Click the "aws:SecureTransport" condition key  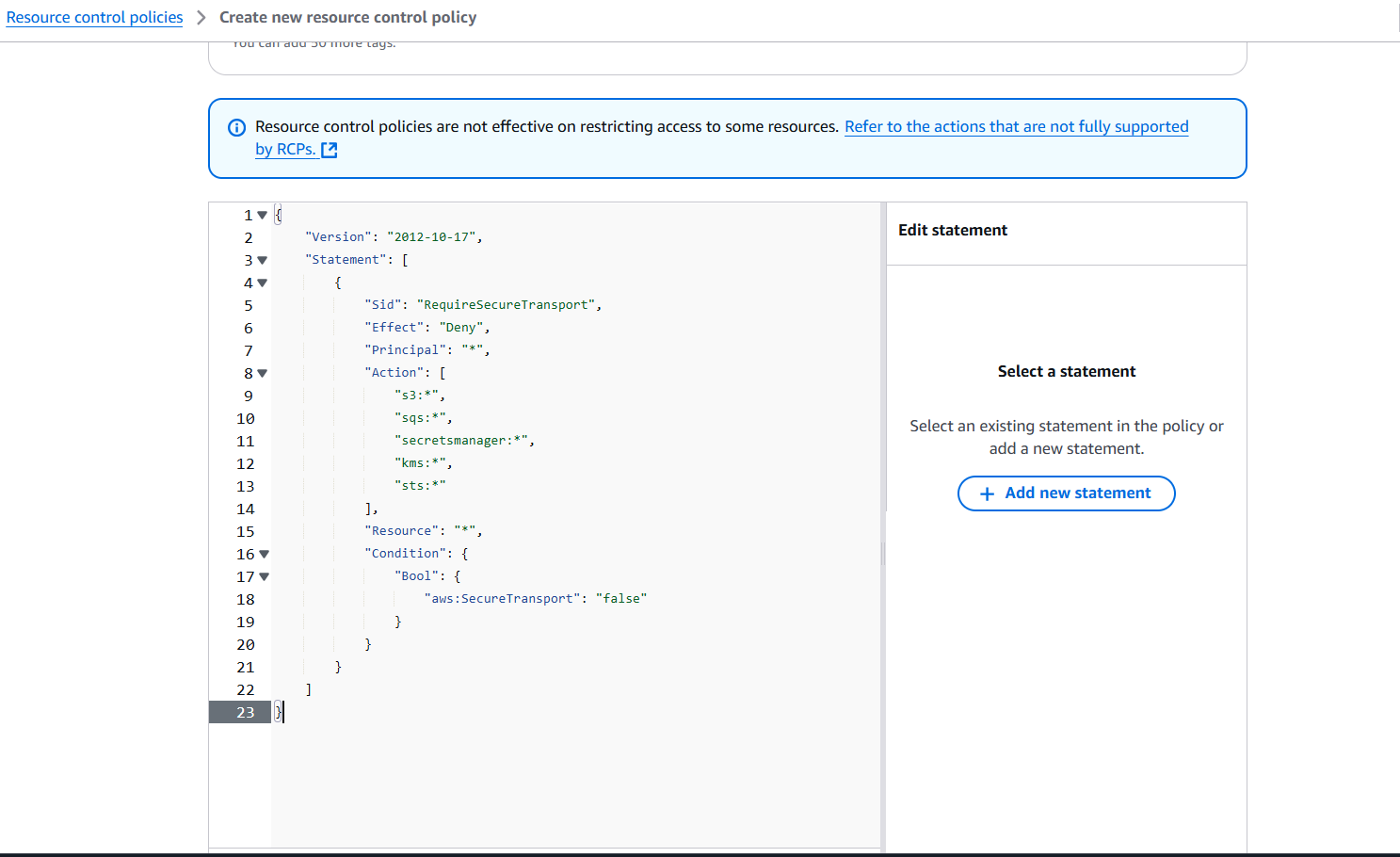[502, 599]
